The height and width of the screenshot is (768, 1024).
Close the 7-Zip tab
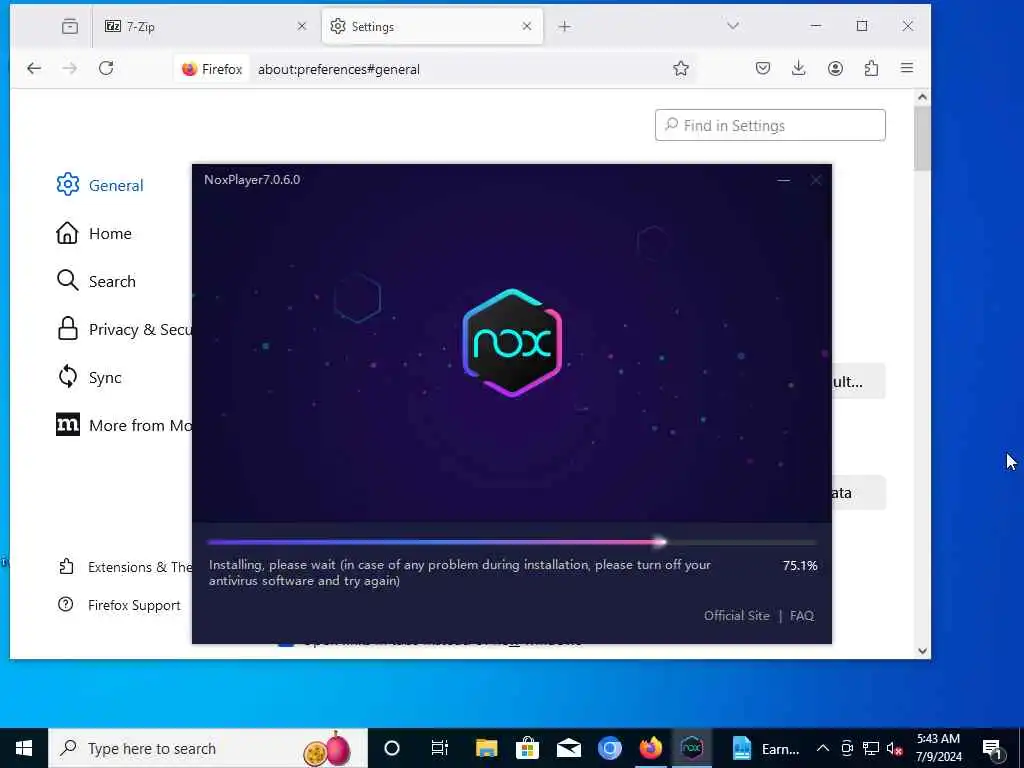click(x=302, y=26)
